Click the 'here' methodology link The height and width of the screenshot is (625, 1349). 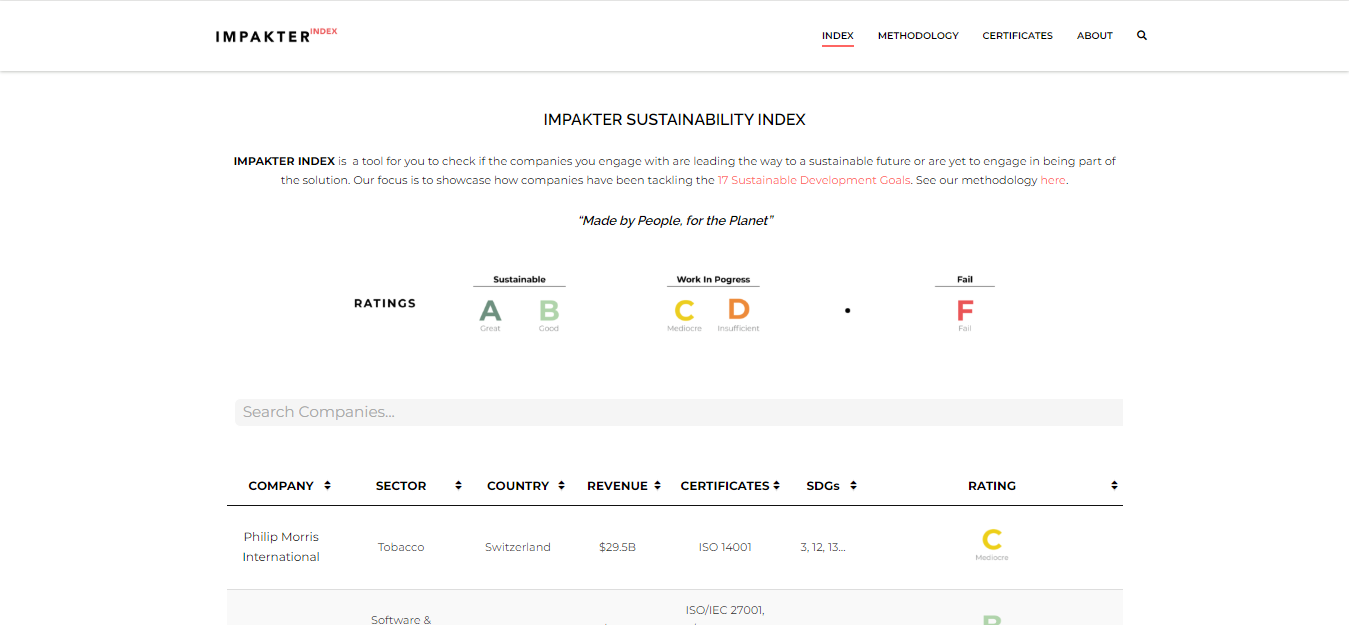click(1052, 179)
